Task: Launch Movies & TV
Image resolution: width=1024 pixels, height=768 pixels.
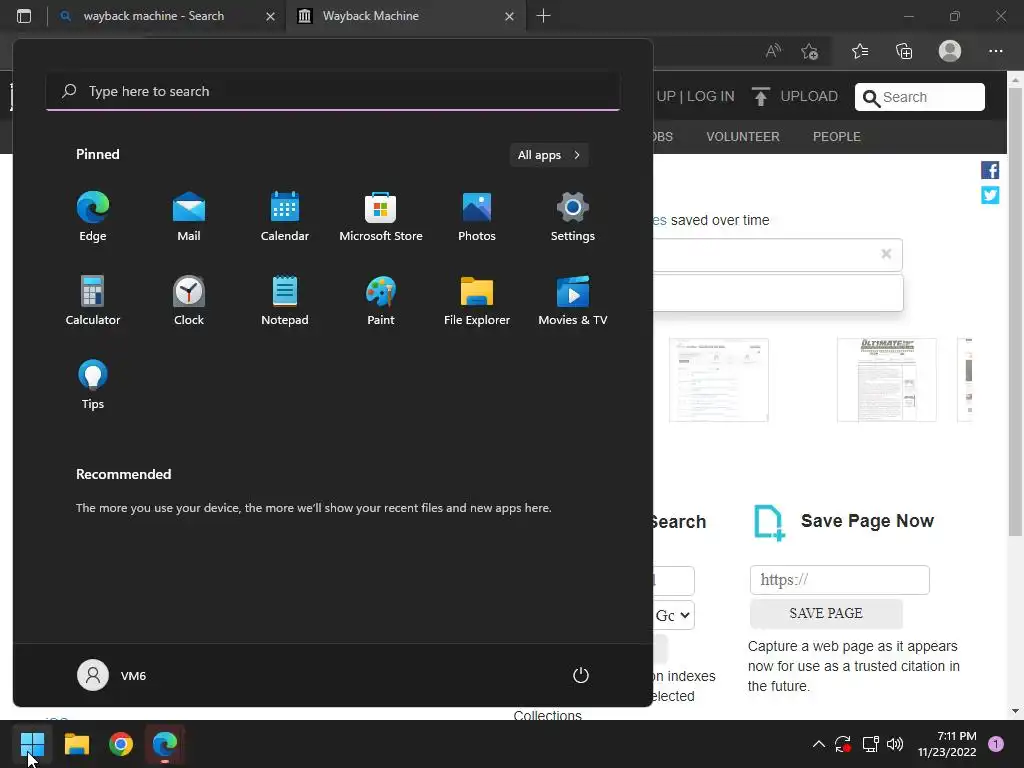Action: (x=573, y=300)
